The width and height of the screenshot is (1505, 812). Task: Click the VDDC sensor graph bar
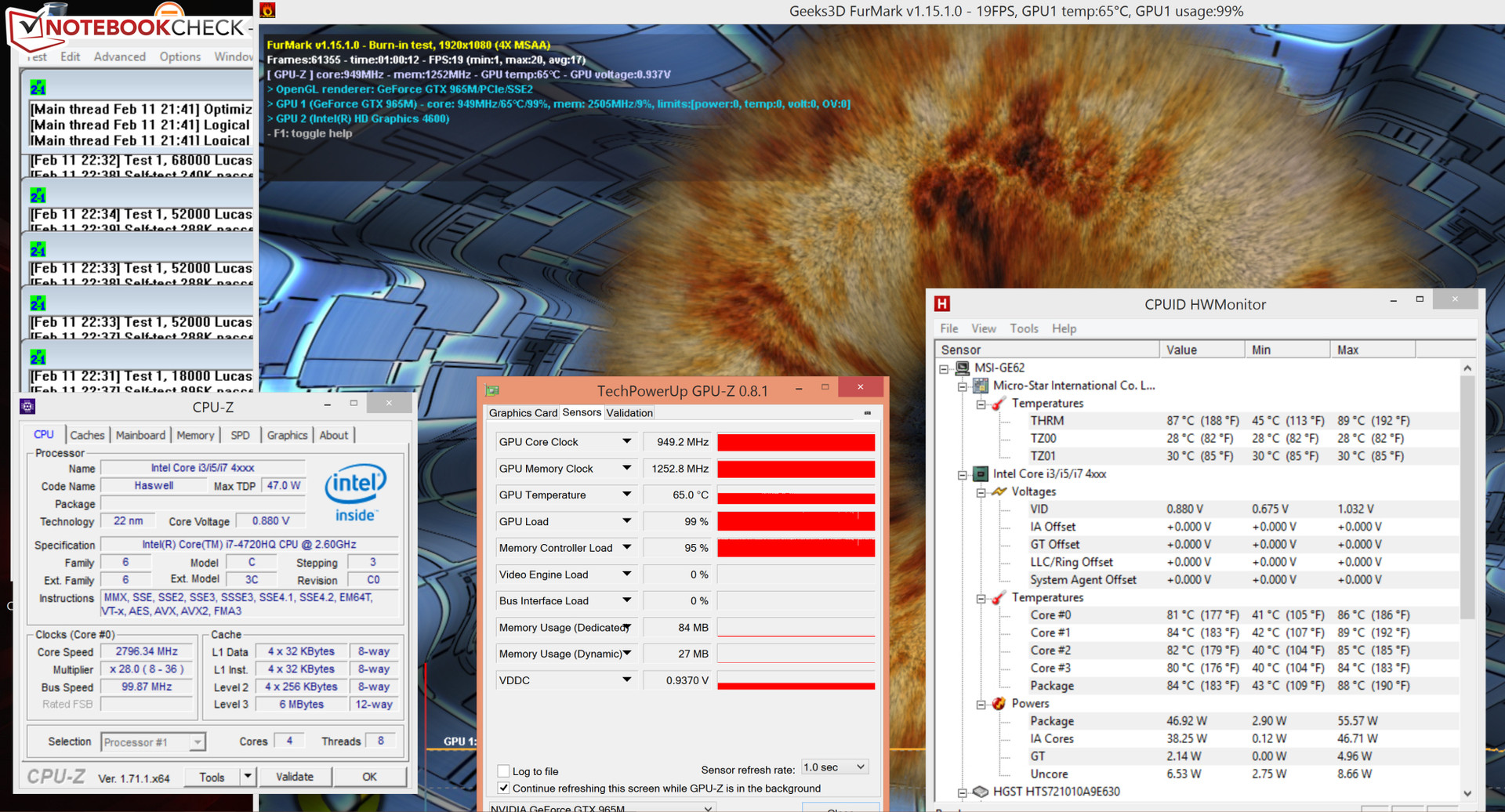[x=796, y=680]
